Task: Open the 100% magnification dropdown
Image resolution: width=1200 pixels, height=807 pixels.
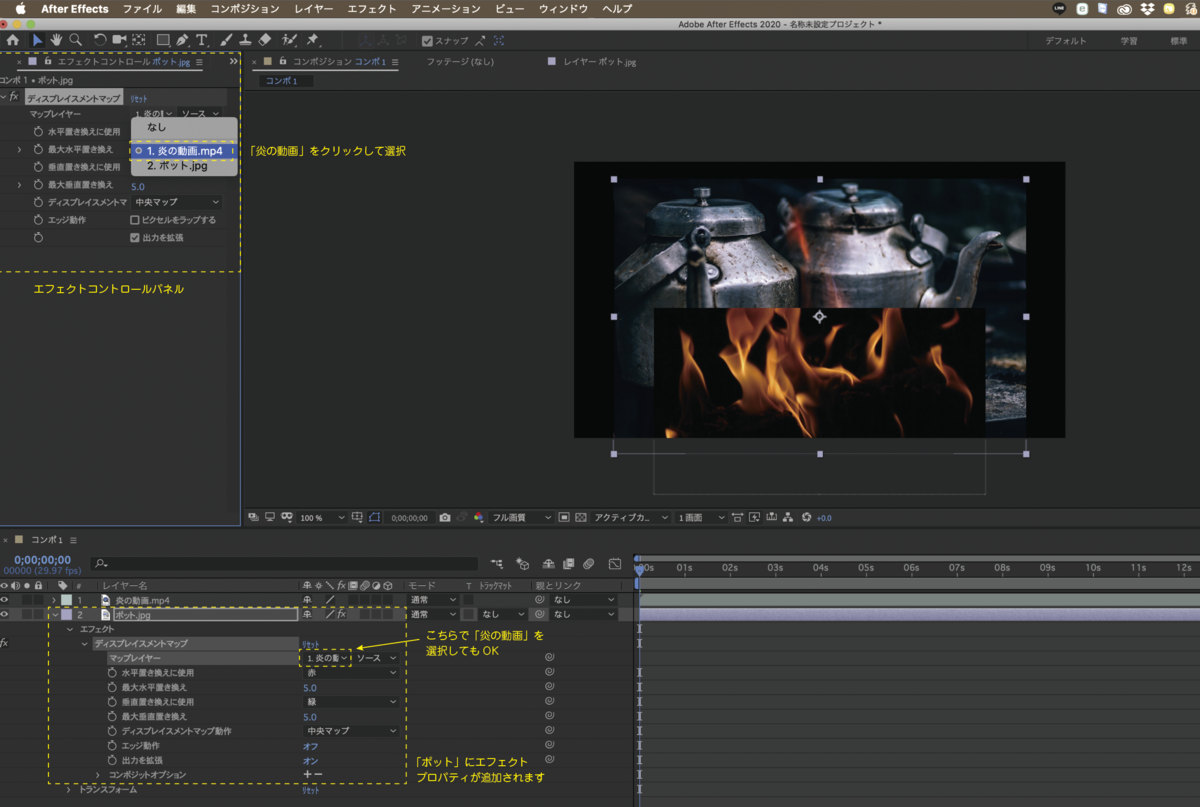Action: click(322, 518)
